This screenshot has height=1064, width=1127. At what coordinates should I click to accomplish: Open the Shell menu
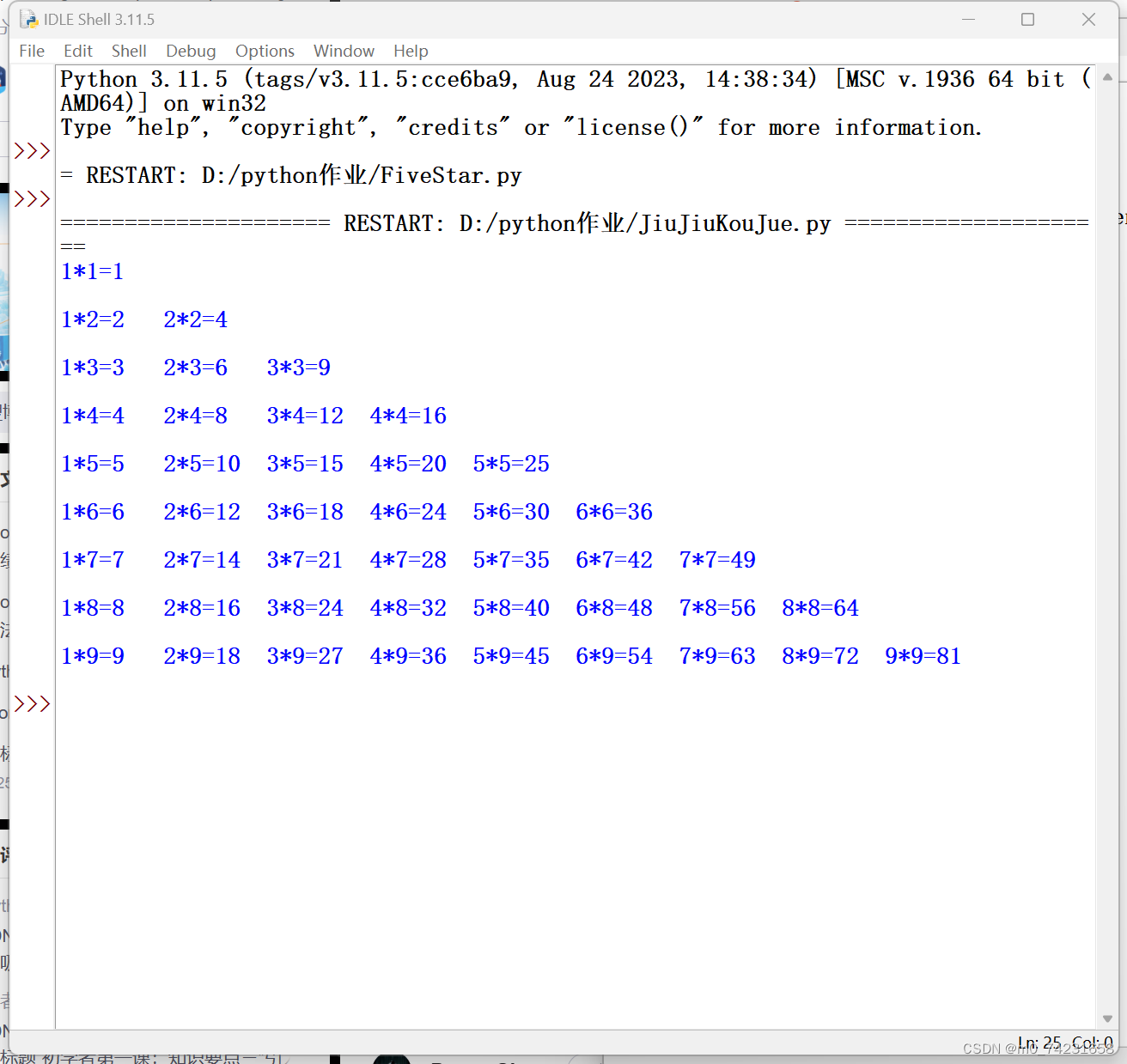point(129,51)
